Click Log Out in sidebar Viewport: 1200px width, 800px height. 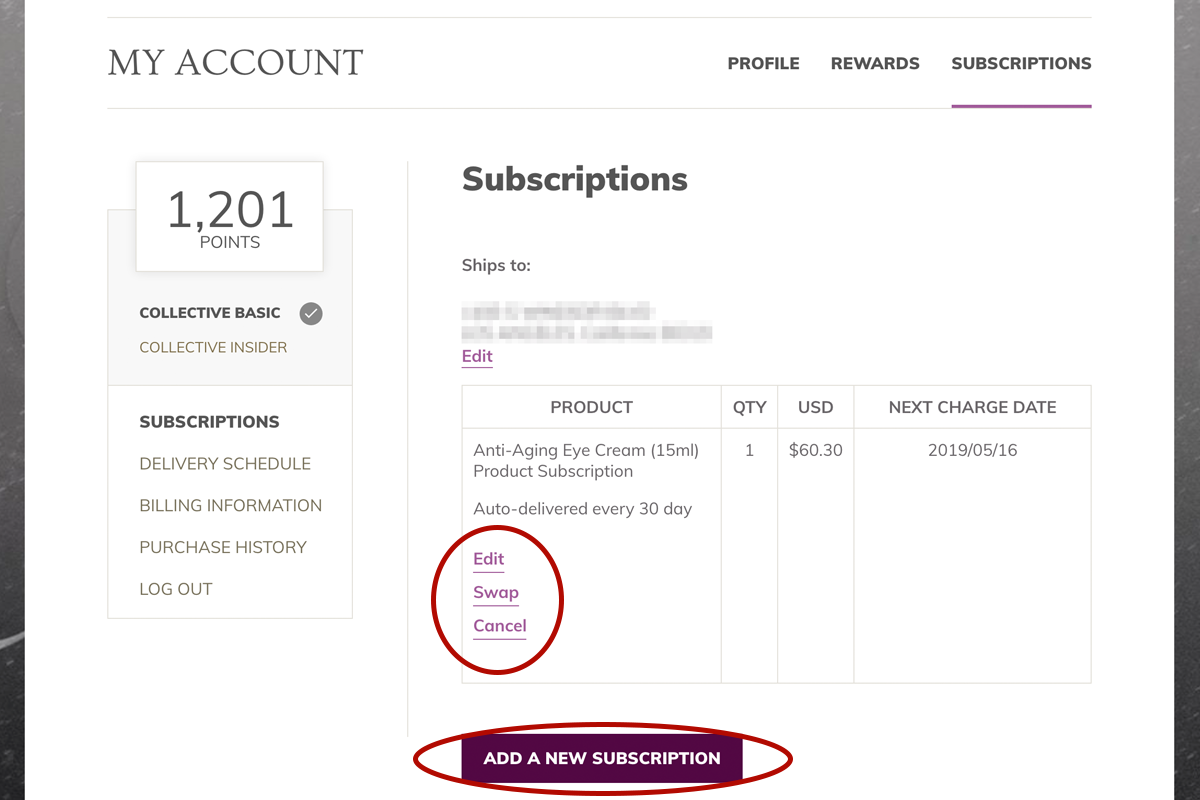click(x=176, y=590)
